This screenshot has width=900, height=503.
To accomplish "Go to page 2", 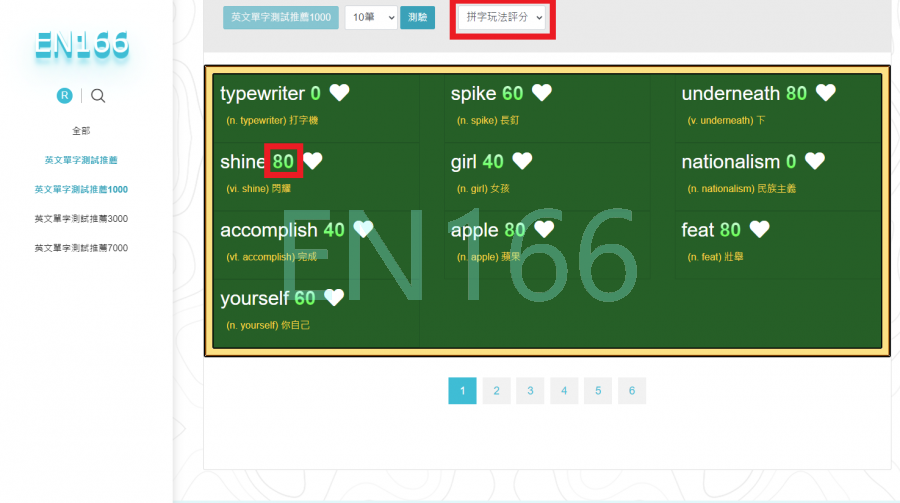I will [496, 390].
